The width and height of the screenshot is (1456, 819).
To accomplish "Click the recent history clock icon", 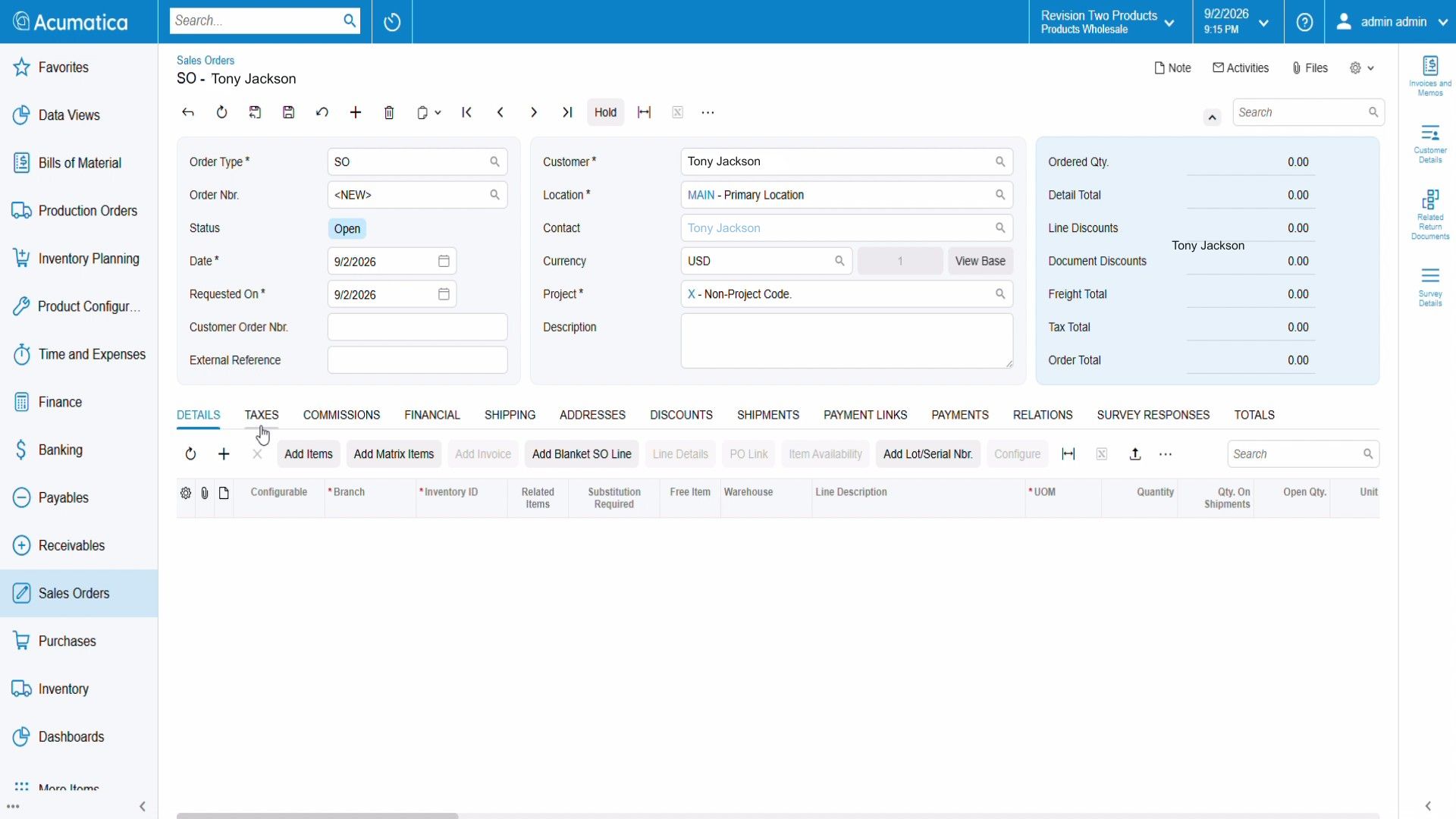I will click(392, 22).
